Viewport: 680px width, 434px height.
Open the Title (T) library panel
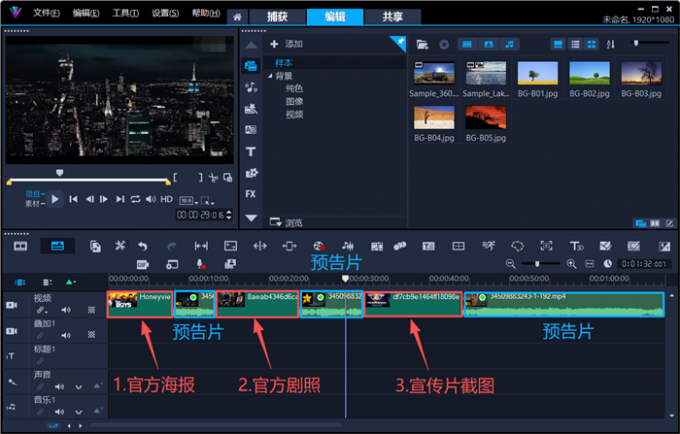[251, 152]
